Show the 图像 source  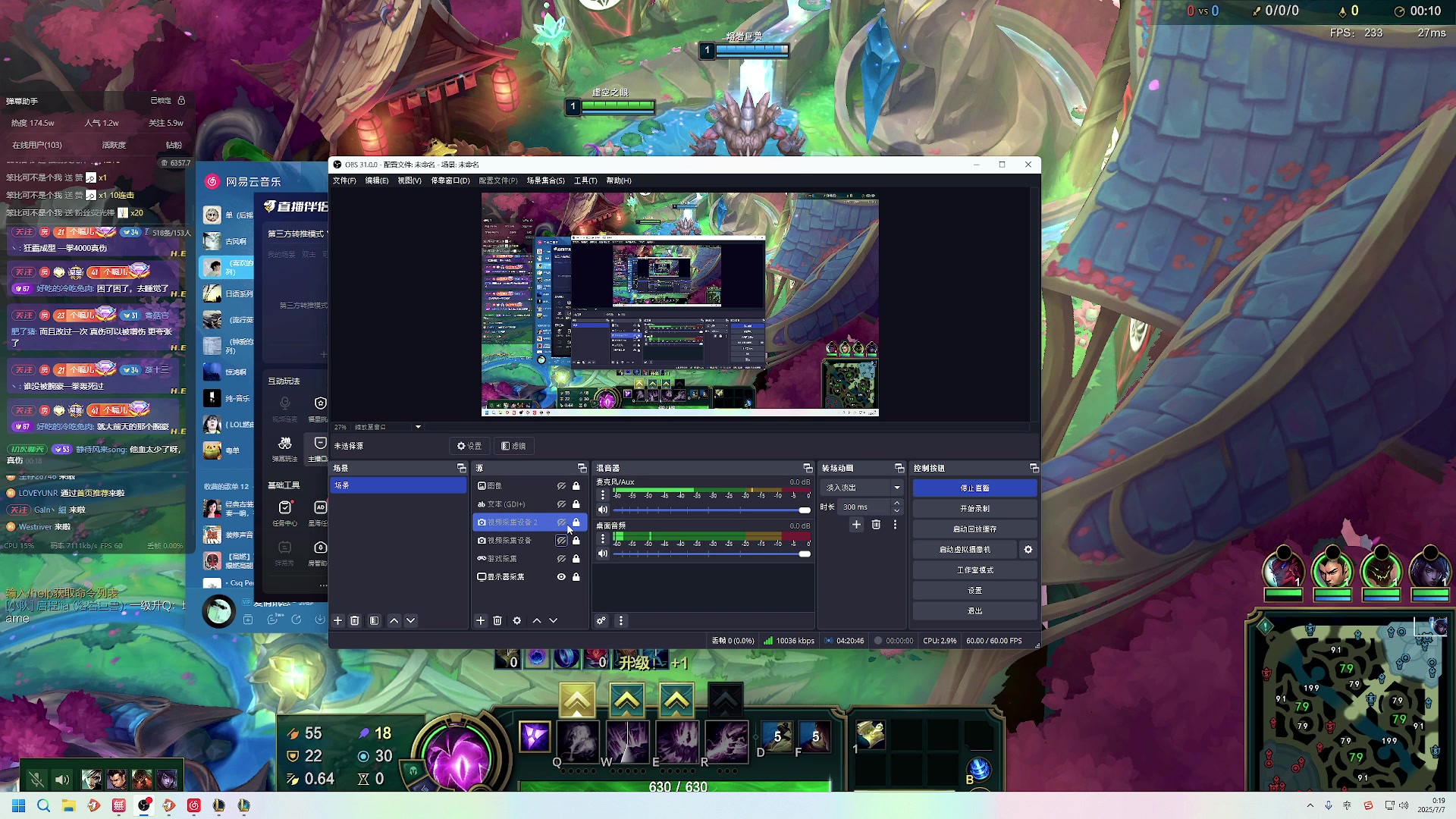point(561,486)
